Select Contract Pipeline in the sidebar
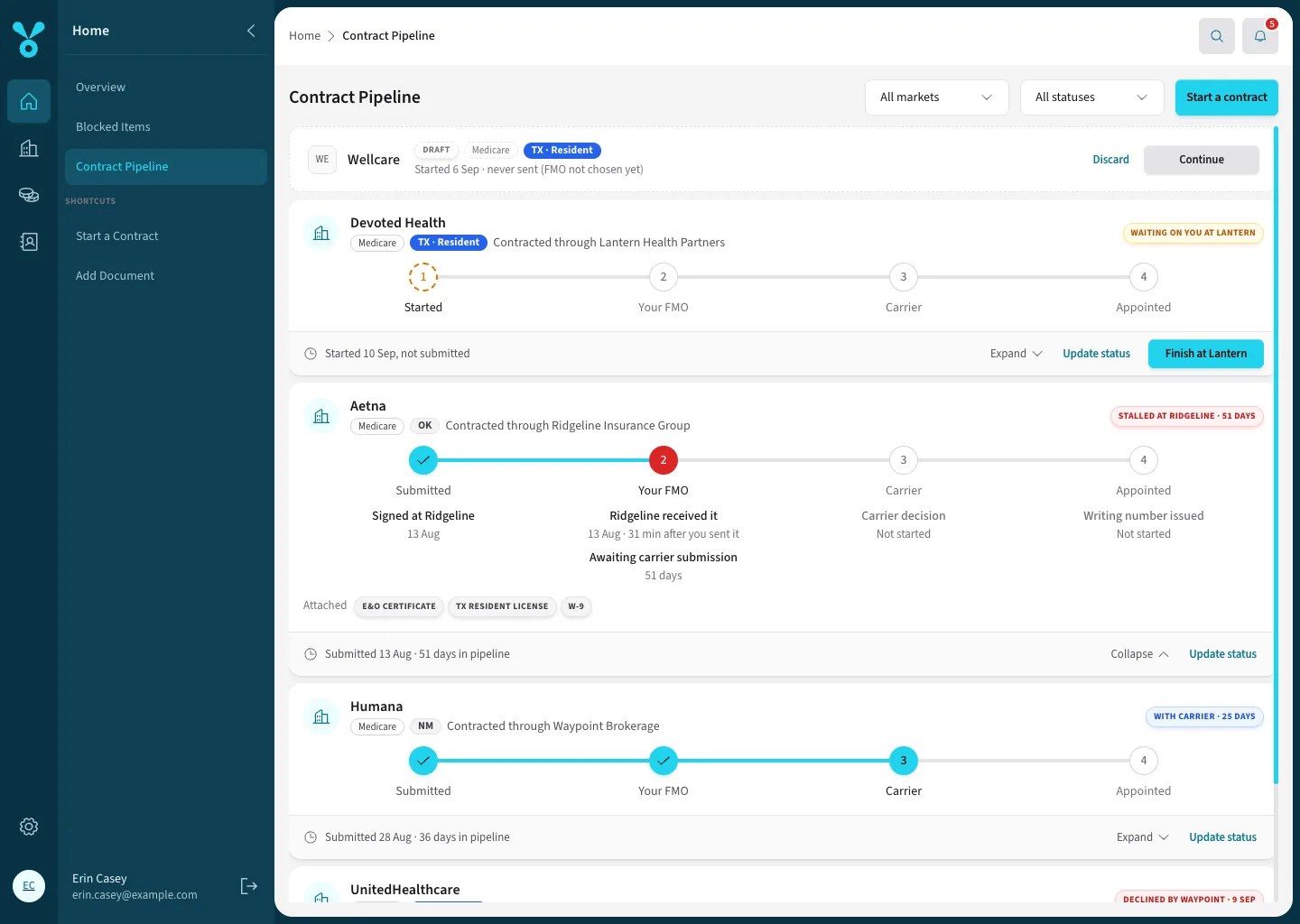The width and height of the screenshot is (1300, 924). (166, 167)
